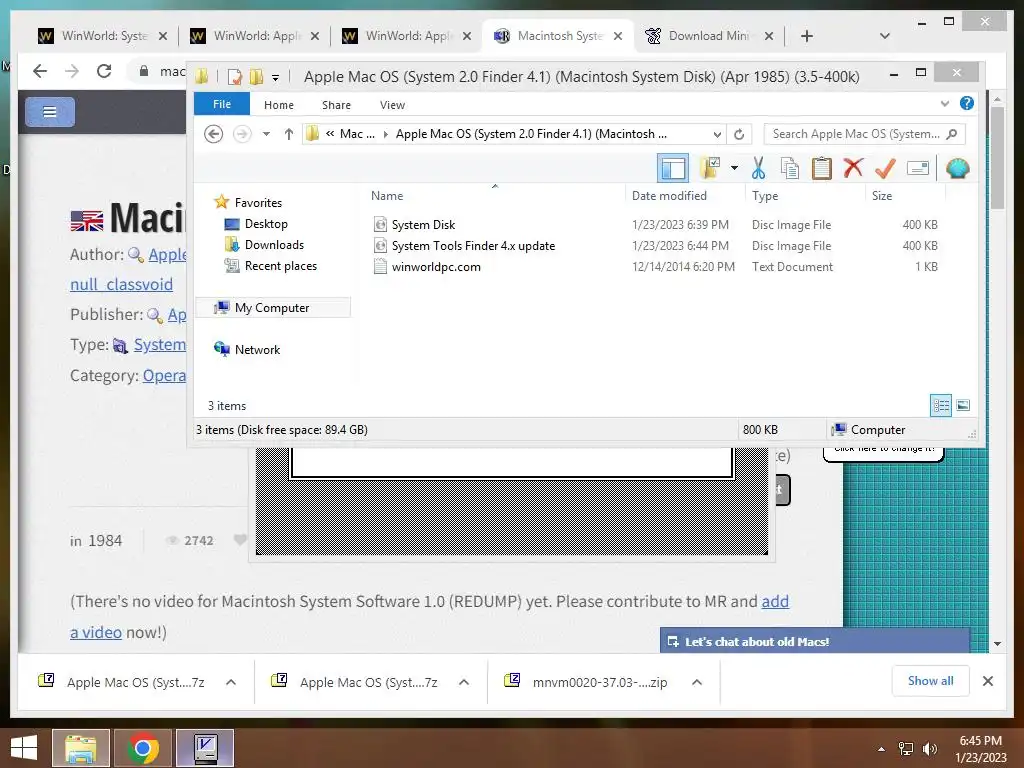
Task: Select Recent places in navigation pane
Action: point(281,266)
